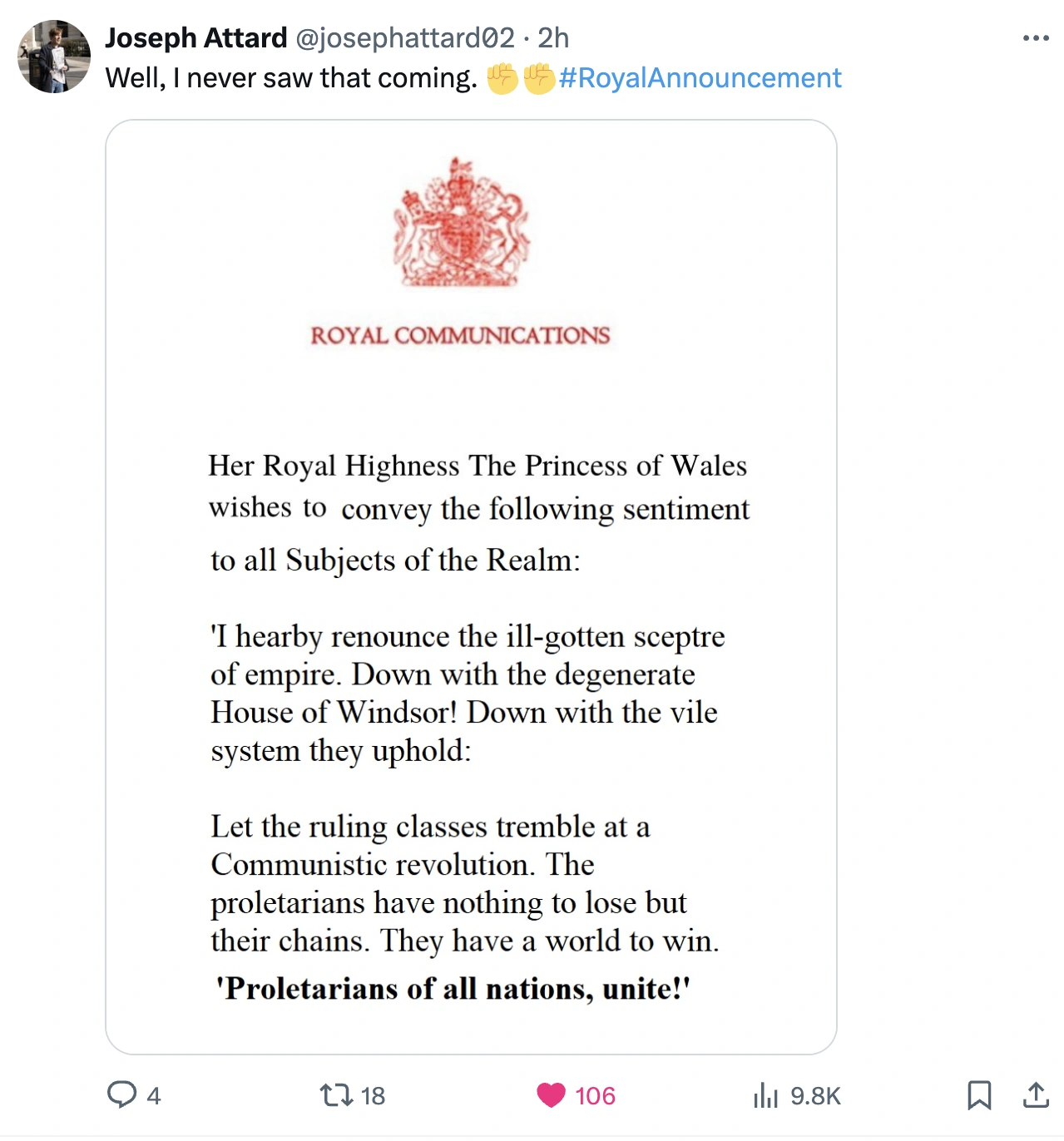Image resolution: width=1064 pixels, height=1141 pixels.
Task: Click the 9.8K views count
Action: coord(815,1096)
